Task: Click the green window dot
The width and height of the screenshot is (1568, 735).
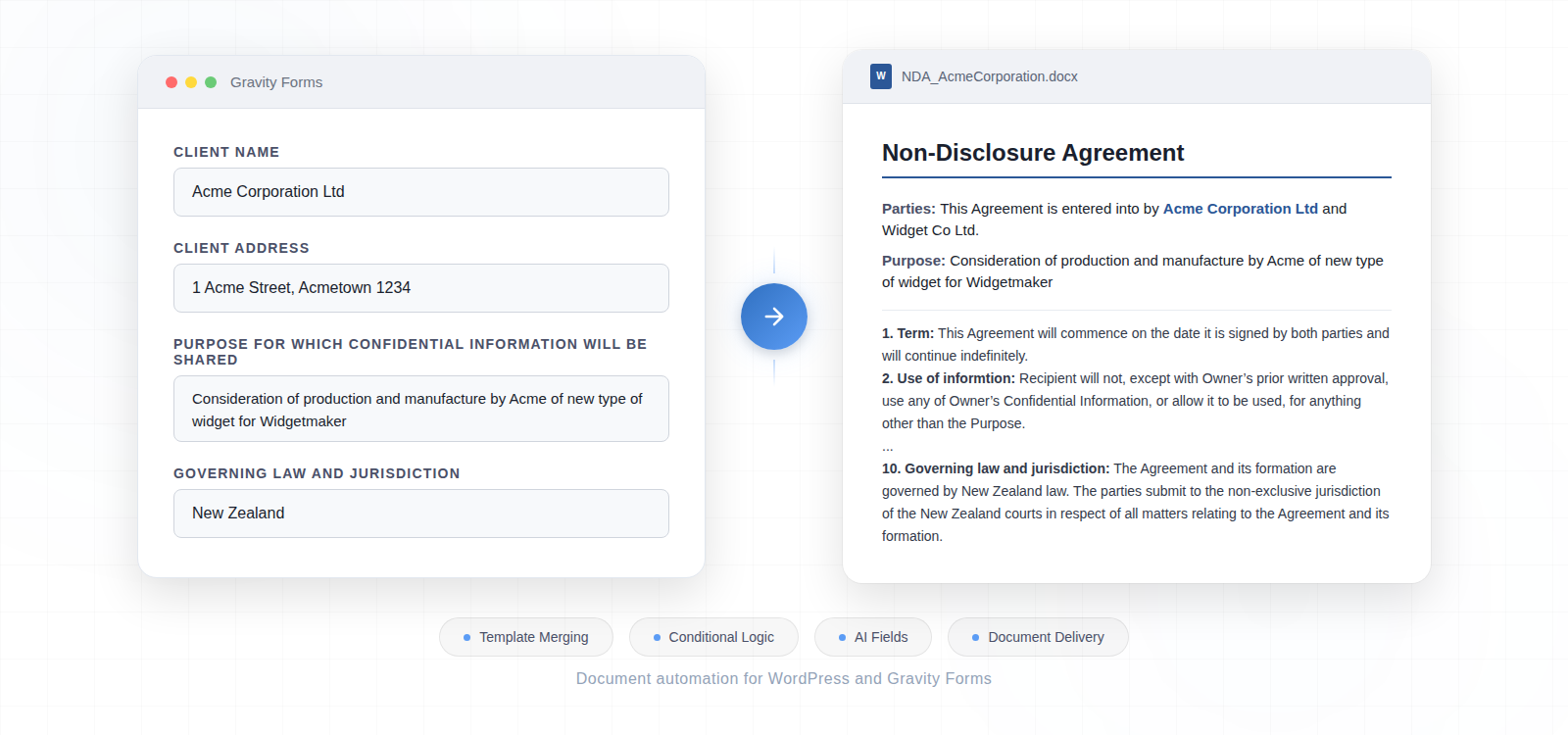Action: point(211,82)
